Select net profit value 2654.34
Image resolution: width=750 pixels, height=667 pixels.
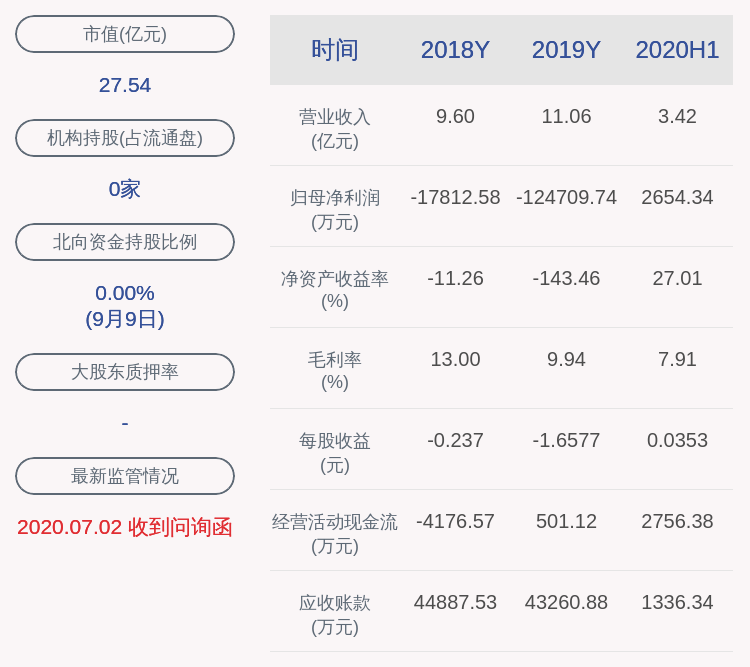click(677, 197)
